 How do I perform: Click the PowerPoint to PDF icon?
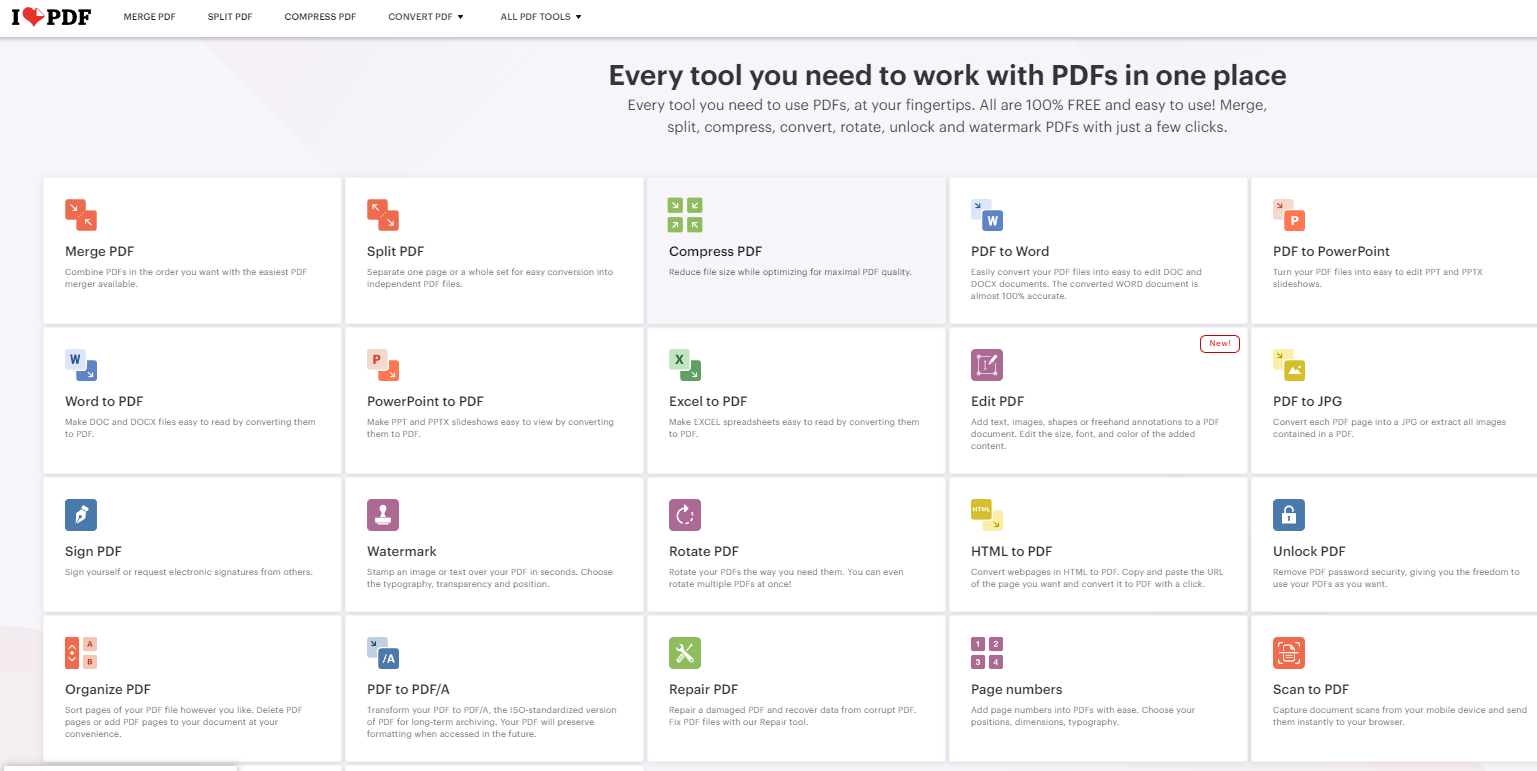point(383,365)
